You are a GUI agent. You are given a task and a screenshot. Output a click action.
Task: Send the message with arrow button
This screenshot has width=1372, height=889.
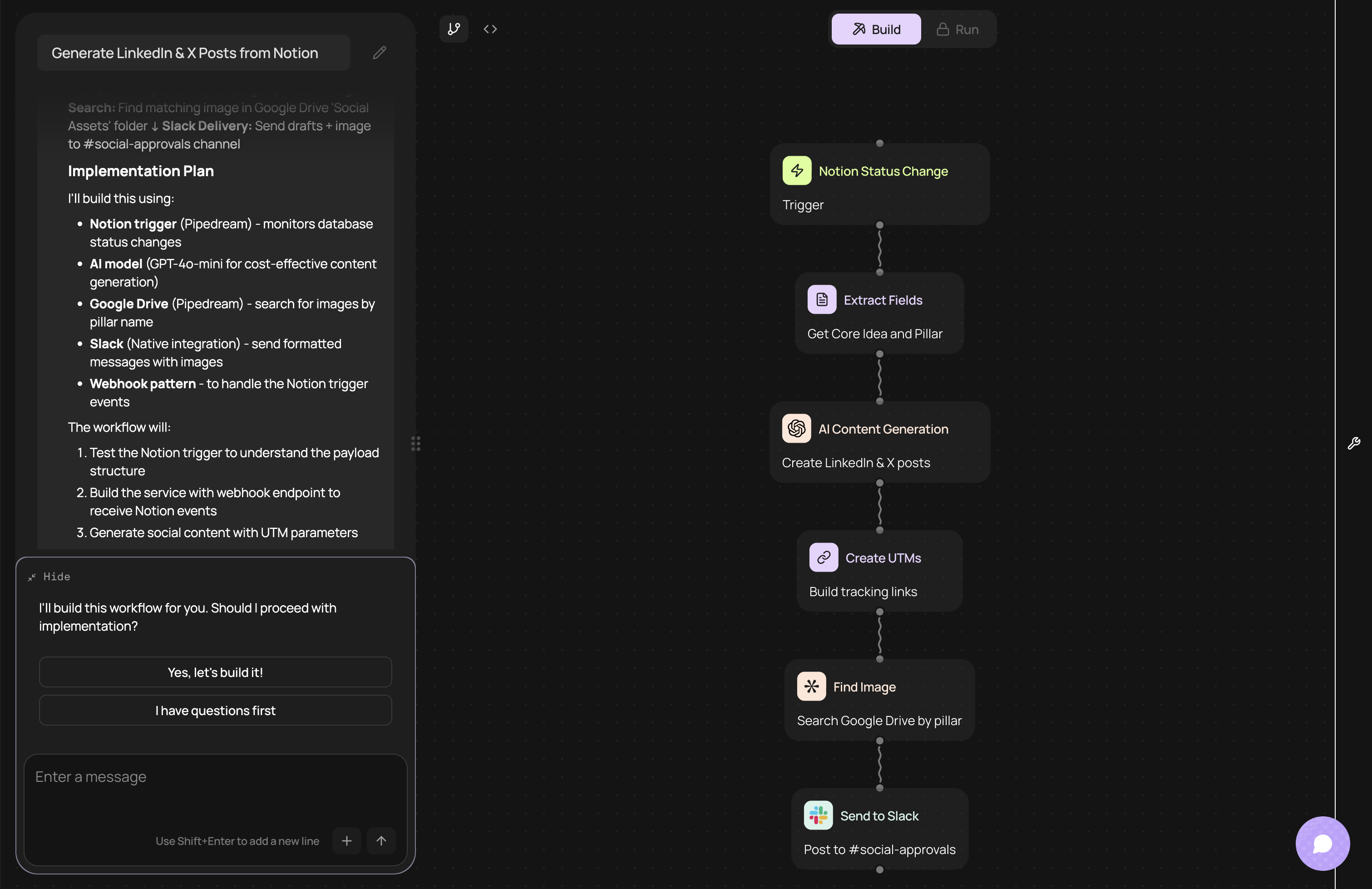381,840
